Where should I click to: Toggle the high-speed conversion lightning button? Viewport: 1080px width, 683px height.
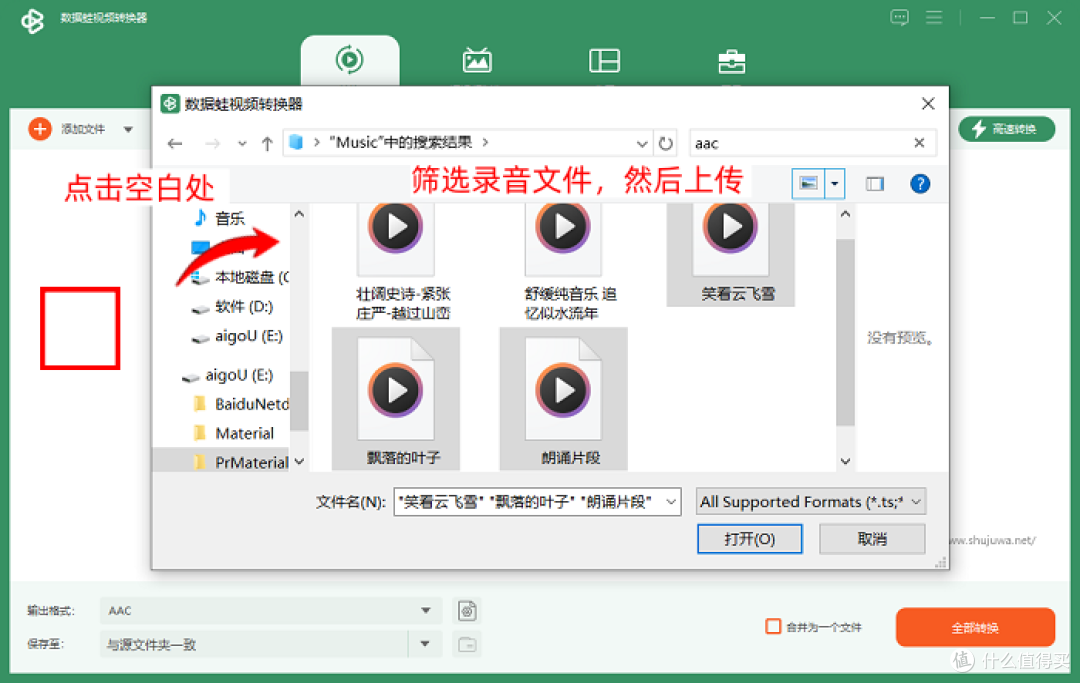[x=1006, y=129]
